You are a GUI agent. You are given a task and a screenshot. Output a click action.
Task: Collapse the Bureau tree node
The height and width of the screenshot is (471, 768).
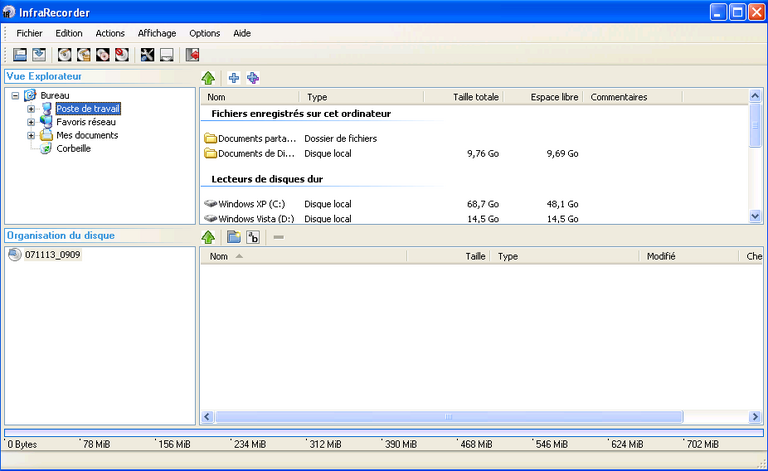(x=15, y=95)
